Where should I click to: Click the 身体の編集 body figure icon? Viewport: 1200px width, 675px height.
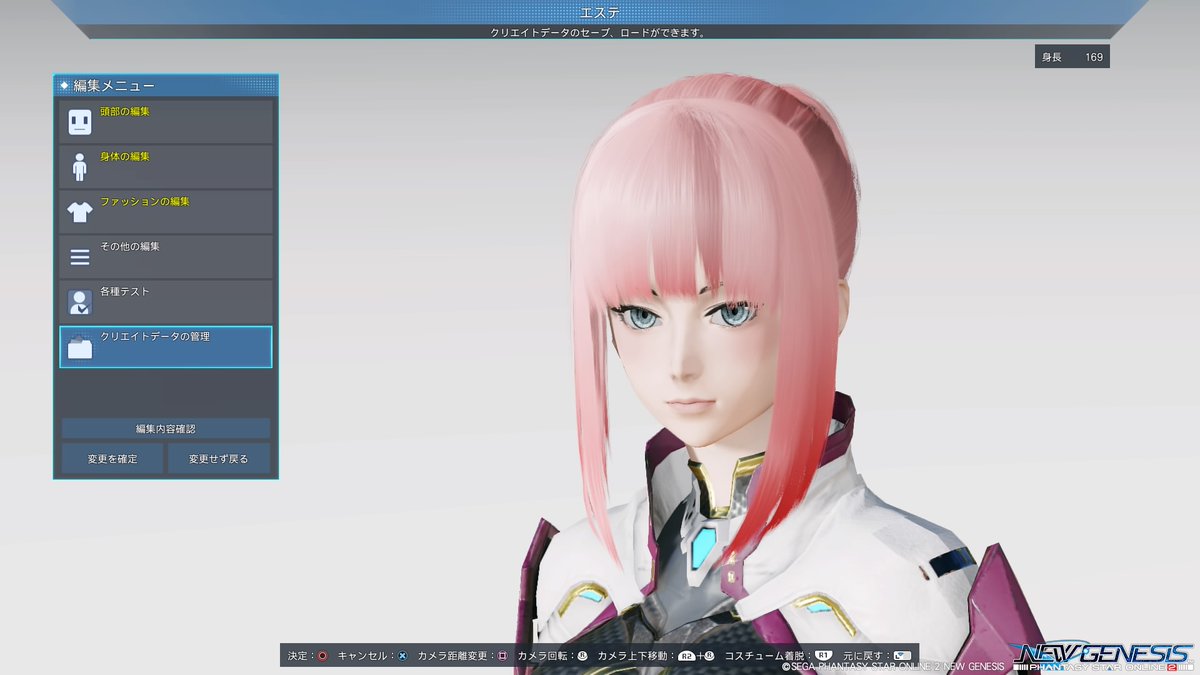point(80,167)
